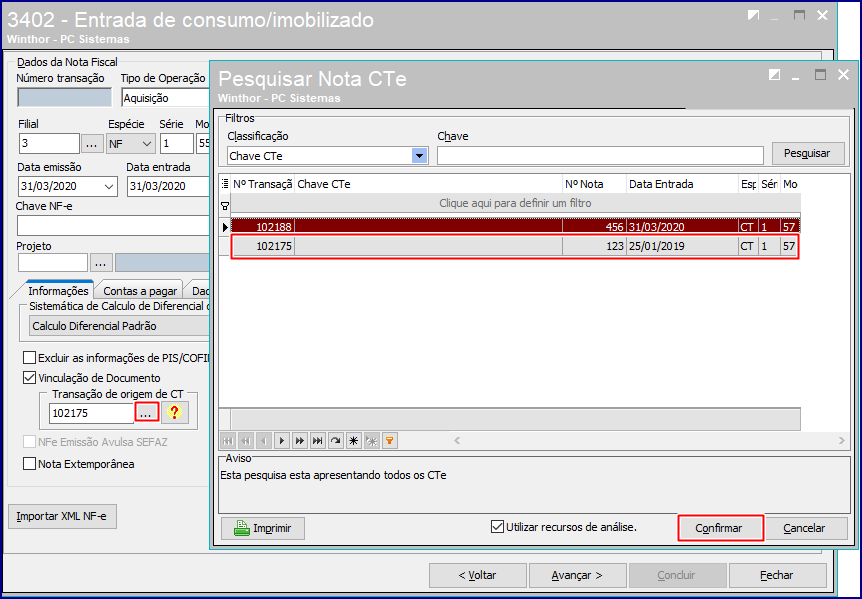Click the Projeto code input field
Viewport: 862px width, 599px height.
[53, 263]
